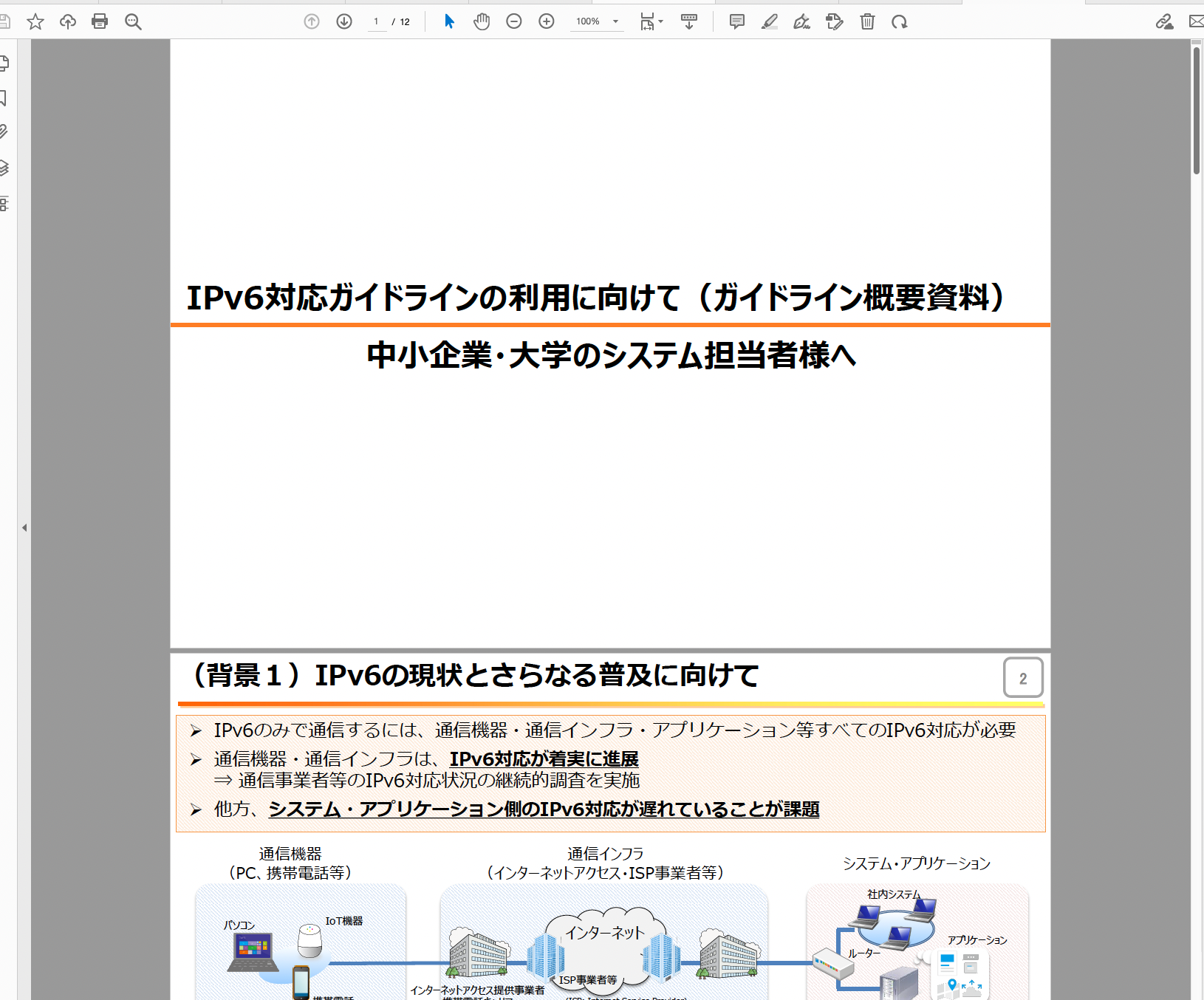Enter Read Mode view
This screenshot has width=1204, height=1000.
689,21
